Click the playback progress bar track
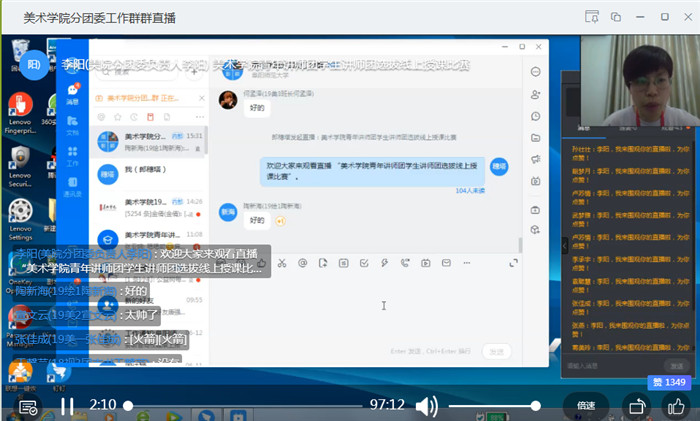The width and height of the screenshot is (700, 421). click(250, 405)
